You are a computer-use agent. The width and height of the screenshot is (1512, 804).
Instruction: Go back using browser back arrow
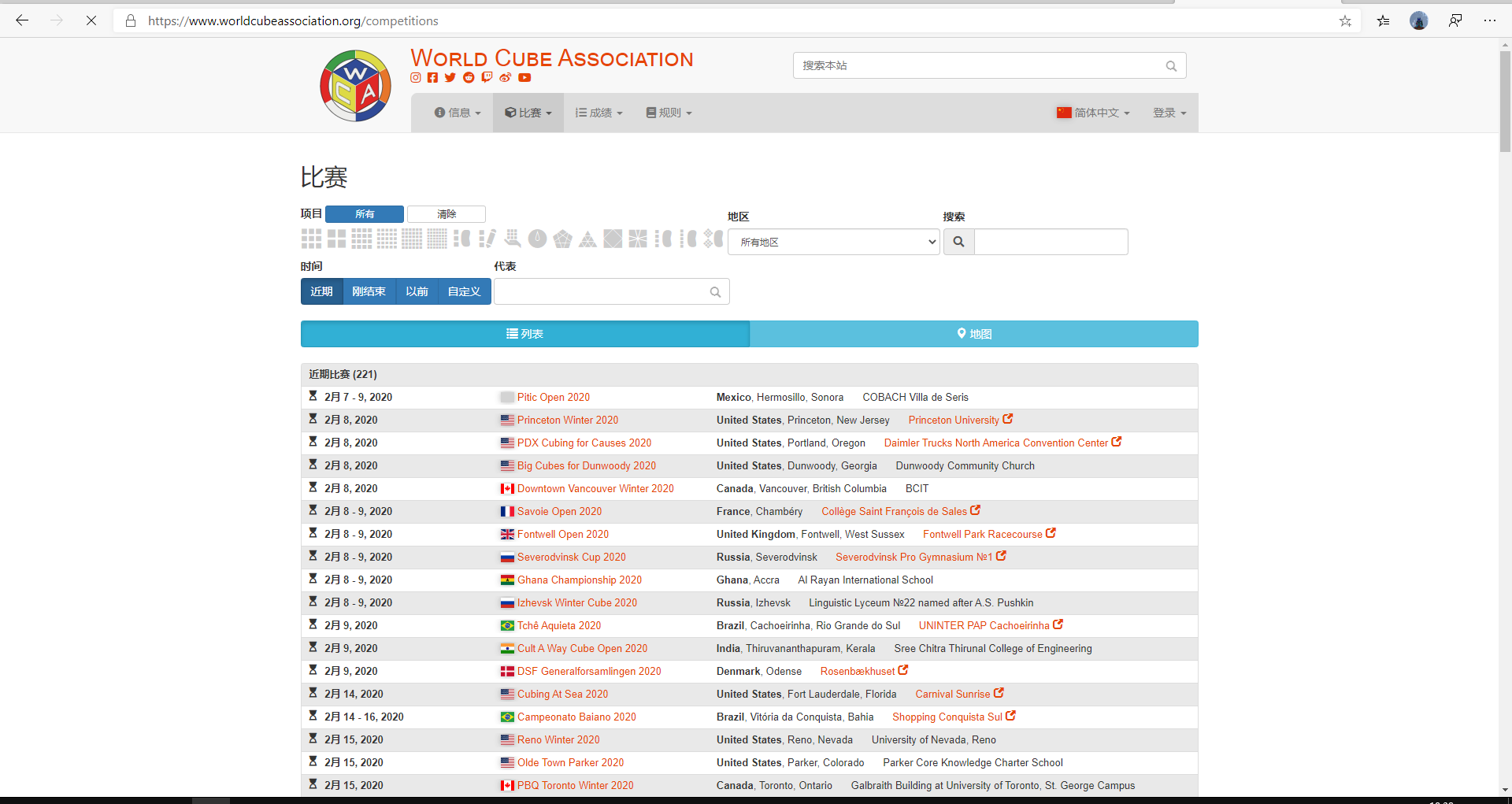pyautogui.click(x=22, y=20)
